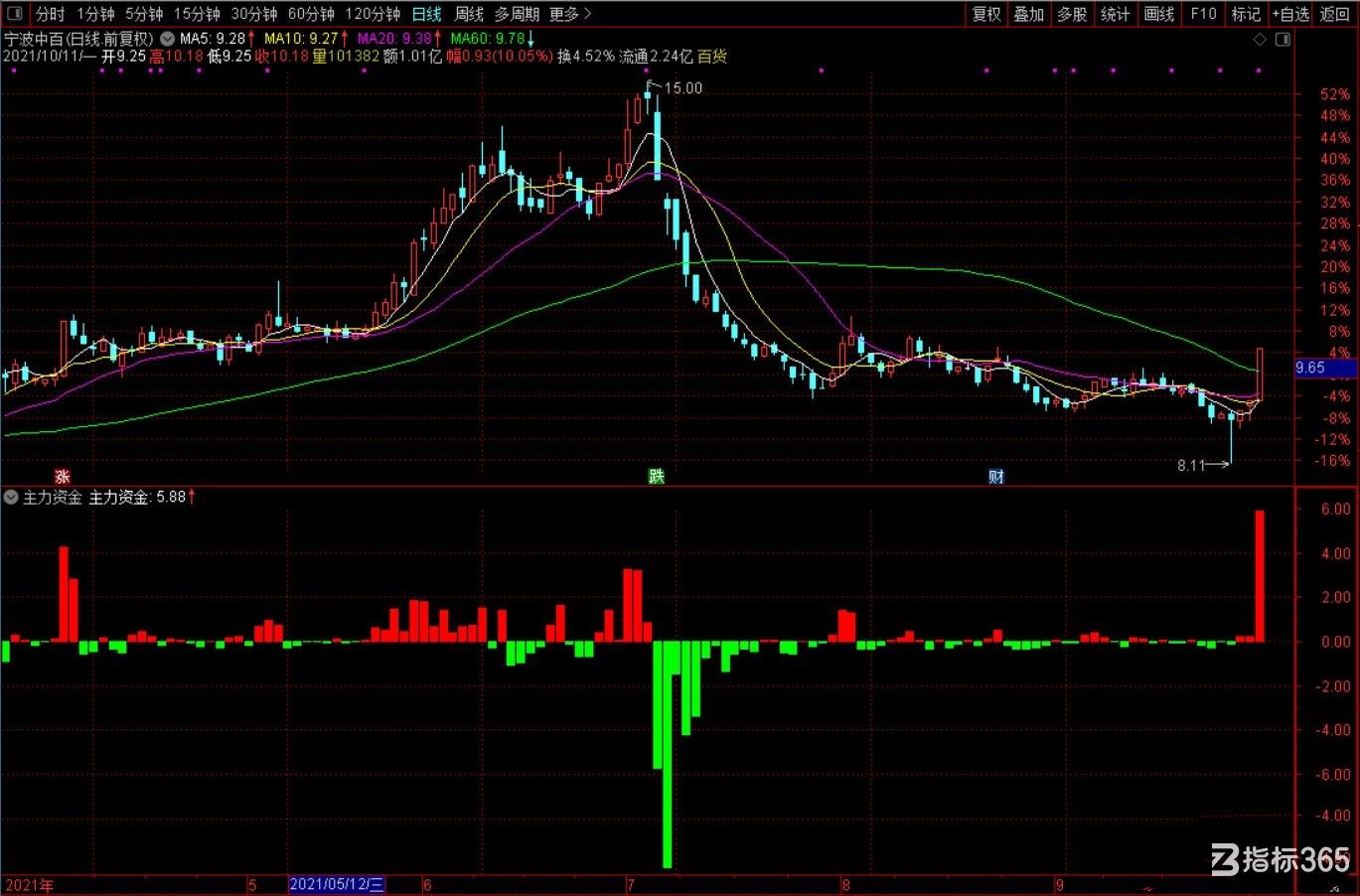Click the deepest green 主力资金 bar in July

(x=668, y=755)
